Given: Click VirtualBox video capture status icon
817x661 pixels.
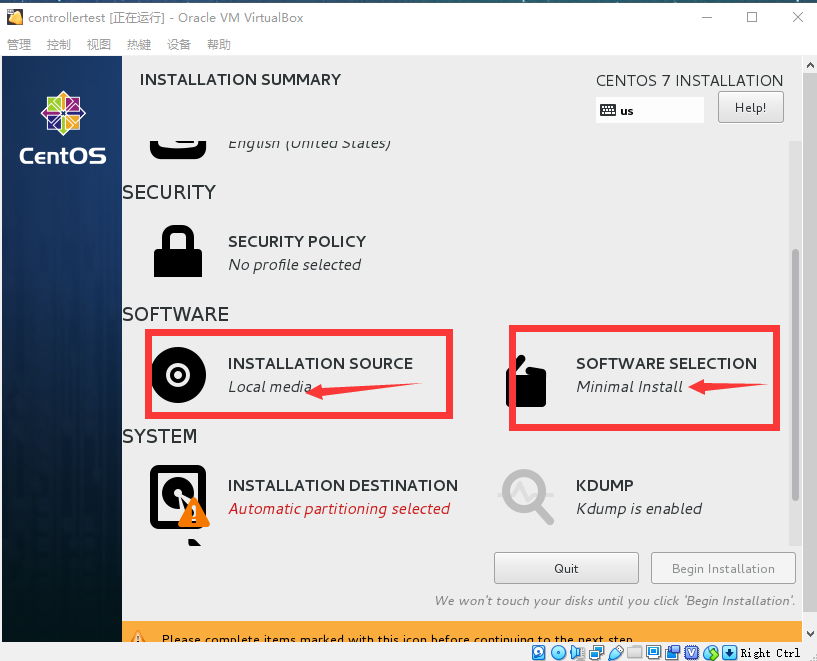Looking at the screenshot, I should click(x=672, y=652).
